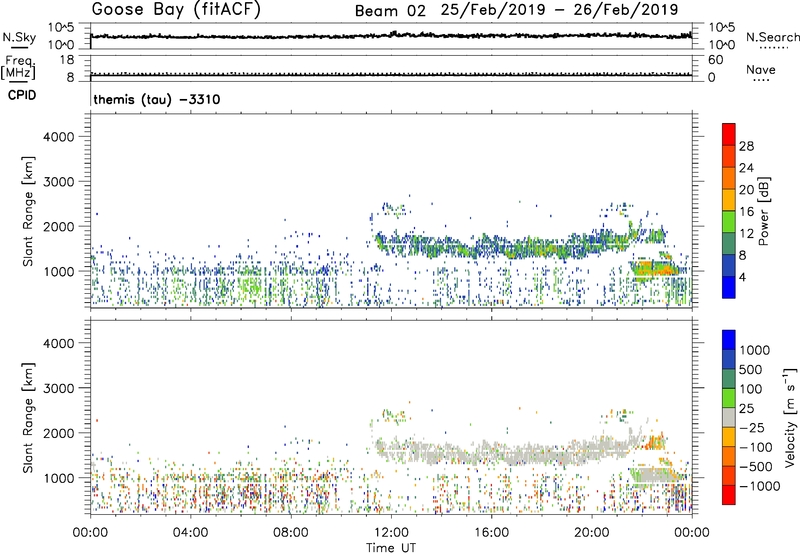Screen dimensions: 800x554
Task: Click the "04:00" time axis label
Action: (190, 533)
